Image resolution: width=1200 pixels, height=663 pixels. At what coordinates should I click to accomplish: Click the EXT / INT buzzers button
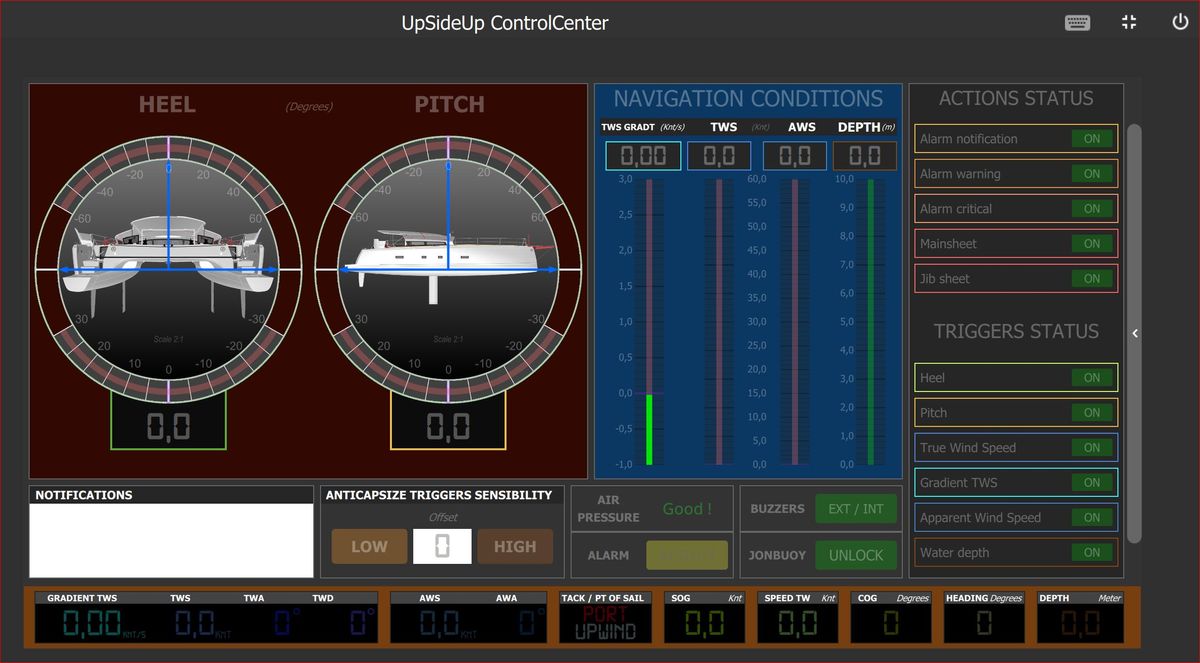point(855,509)
